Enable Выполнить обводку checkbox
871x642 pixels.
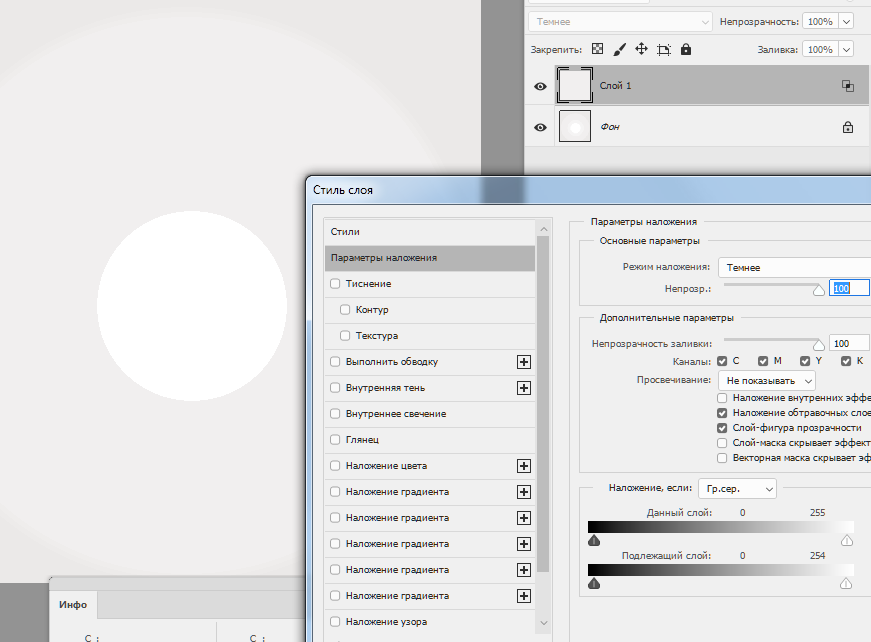335,362
